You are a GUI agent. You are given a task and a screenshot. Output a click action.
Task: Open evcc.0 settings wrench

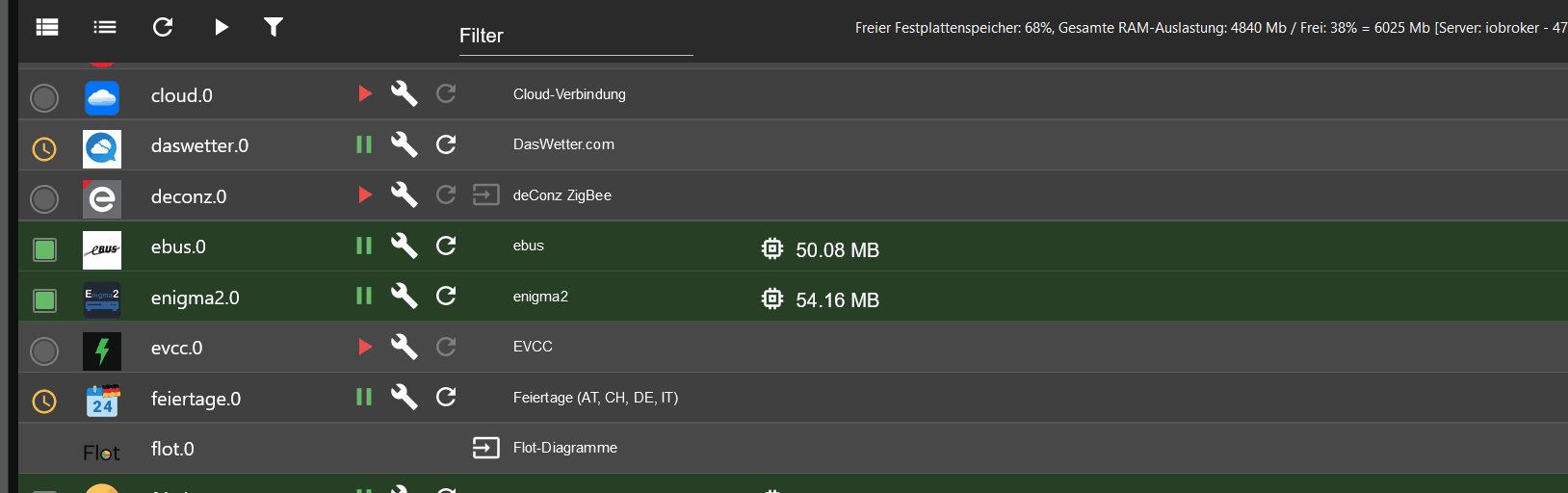pos(405,347)
